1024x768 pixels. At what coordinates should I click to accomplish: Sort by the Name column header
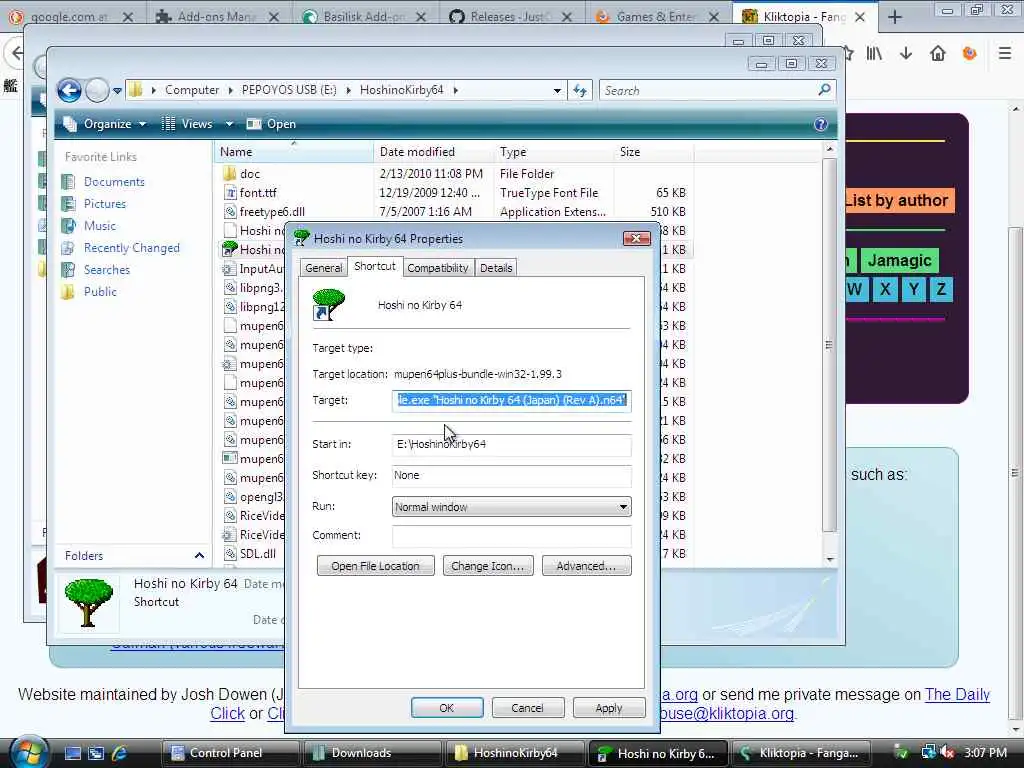tap(294, 152)
